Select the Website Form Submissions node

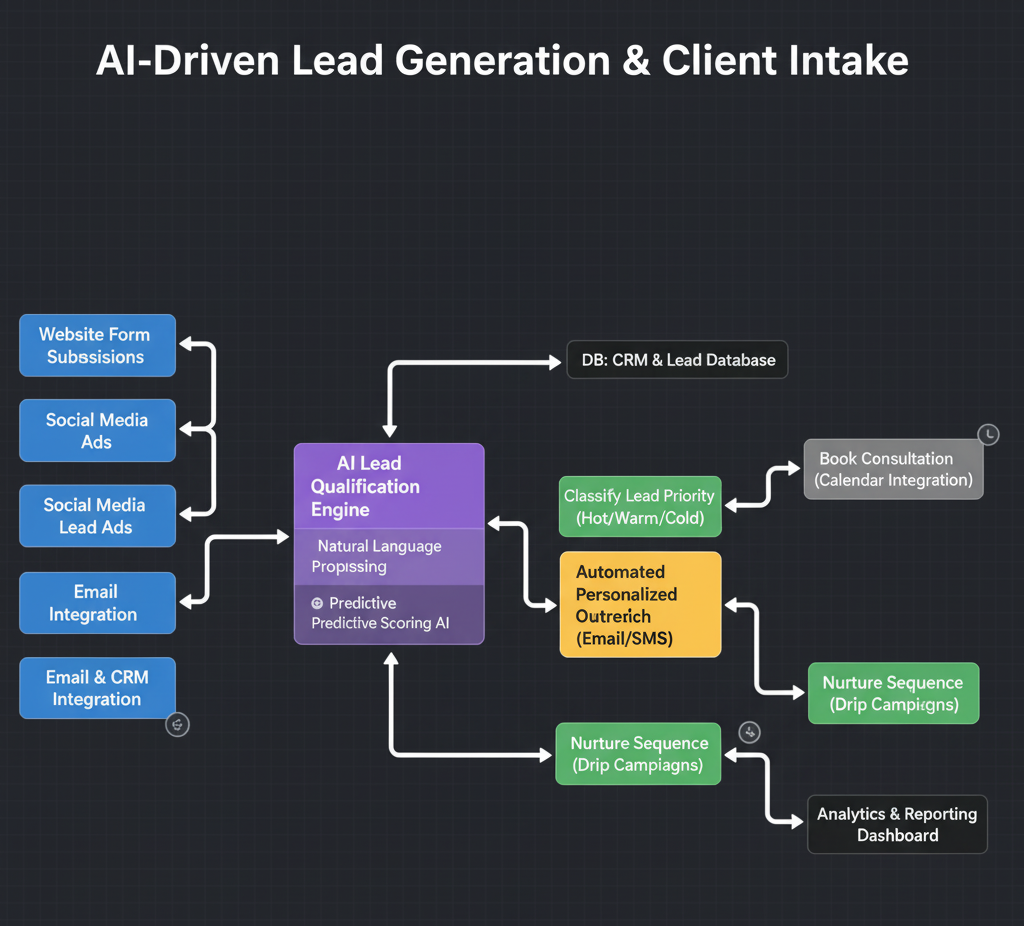tap(97, 346)
